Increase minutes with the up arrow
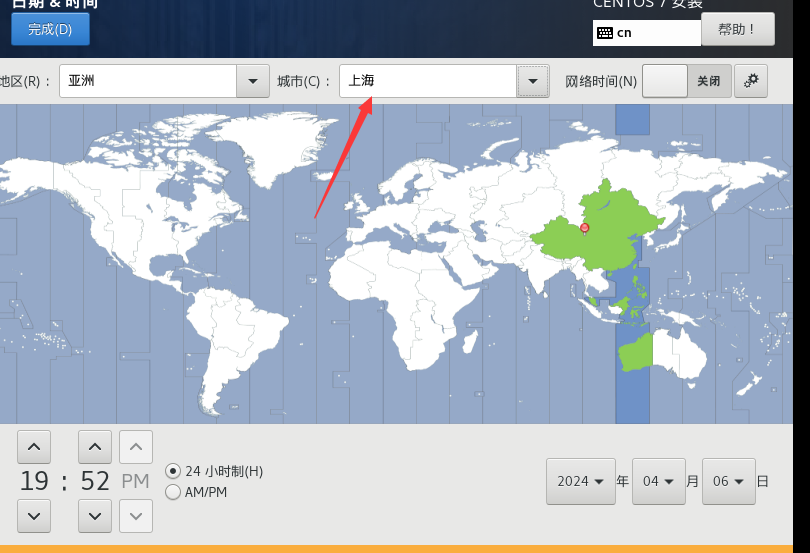The image size is (810, 553). tap(95, 447)
